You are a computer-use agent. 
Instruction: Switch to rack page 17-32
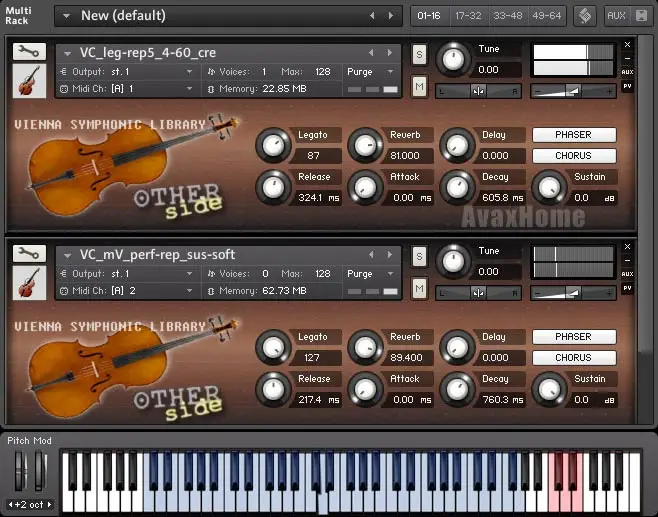point(468,16)
